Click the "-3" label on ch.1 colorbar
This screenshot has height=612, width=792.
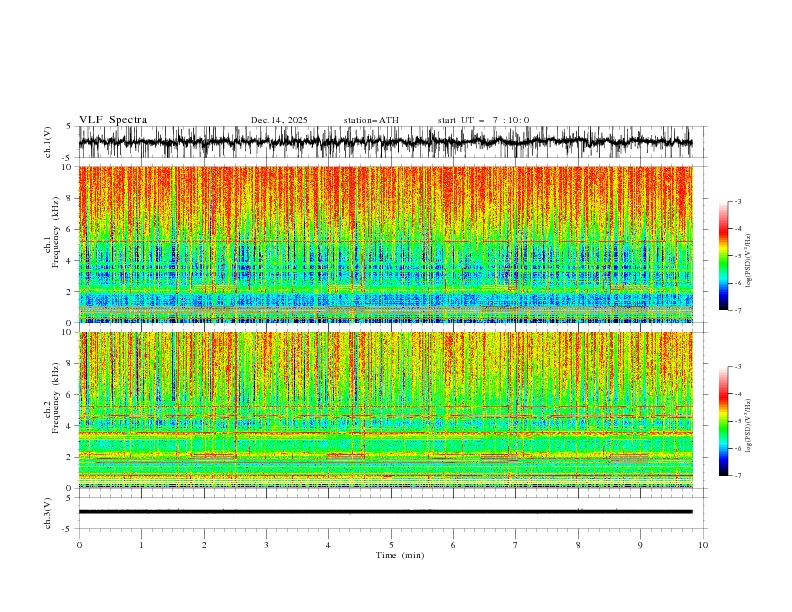(738, 201)
